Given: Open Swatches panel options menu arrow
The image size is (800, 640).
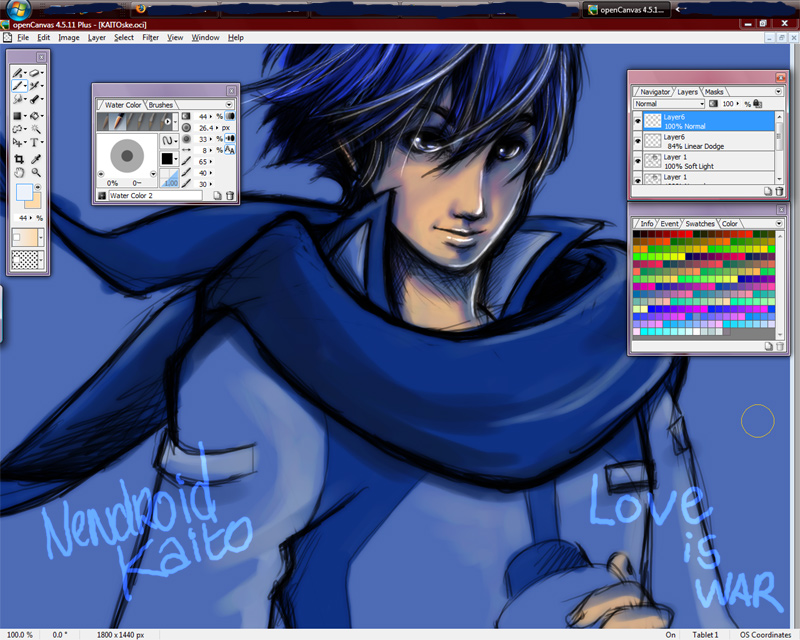Looking at the screenshot, I should [x=779, y=224].
